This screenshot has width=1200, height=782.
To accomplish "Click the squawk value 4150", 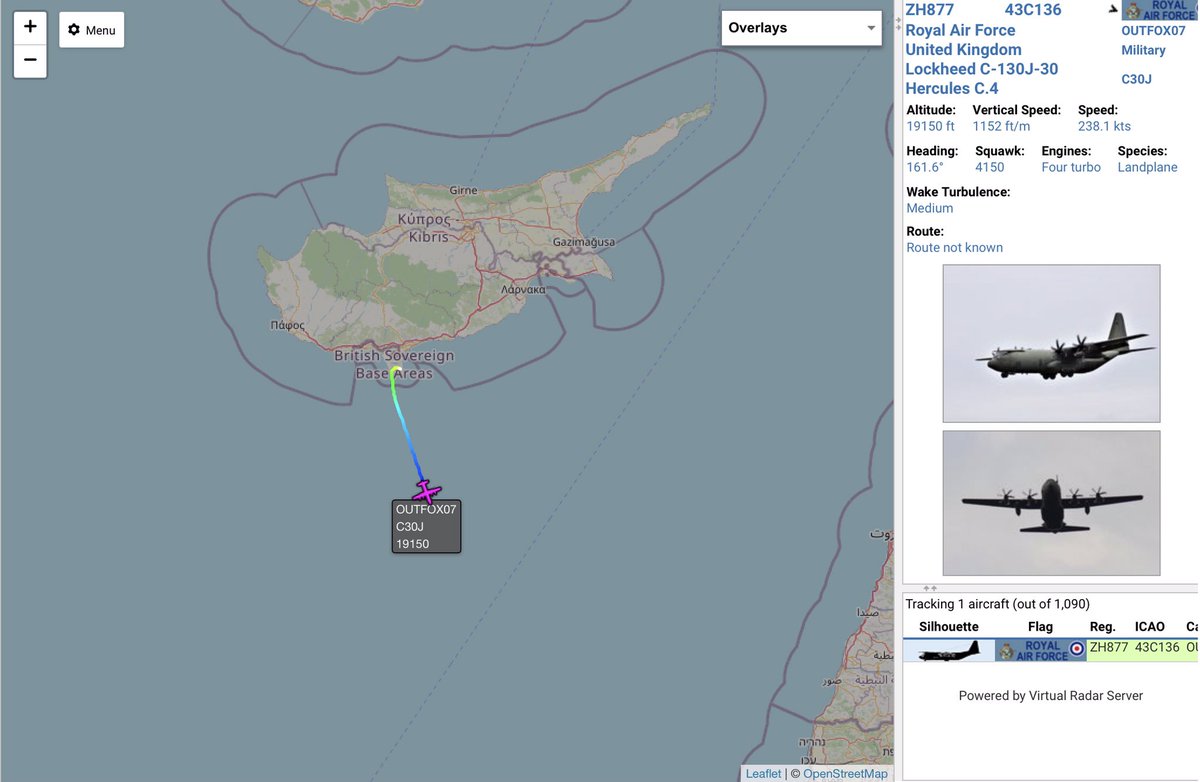I will [x=990, y=167].
